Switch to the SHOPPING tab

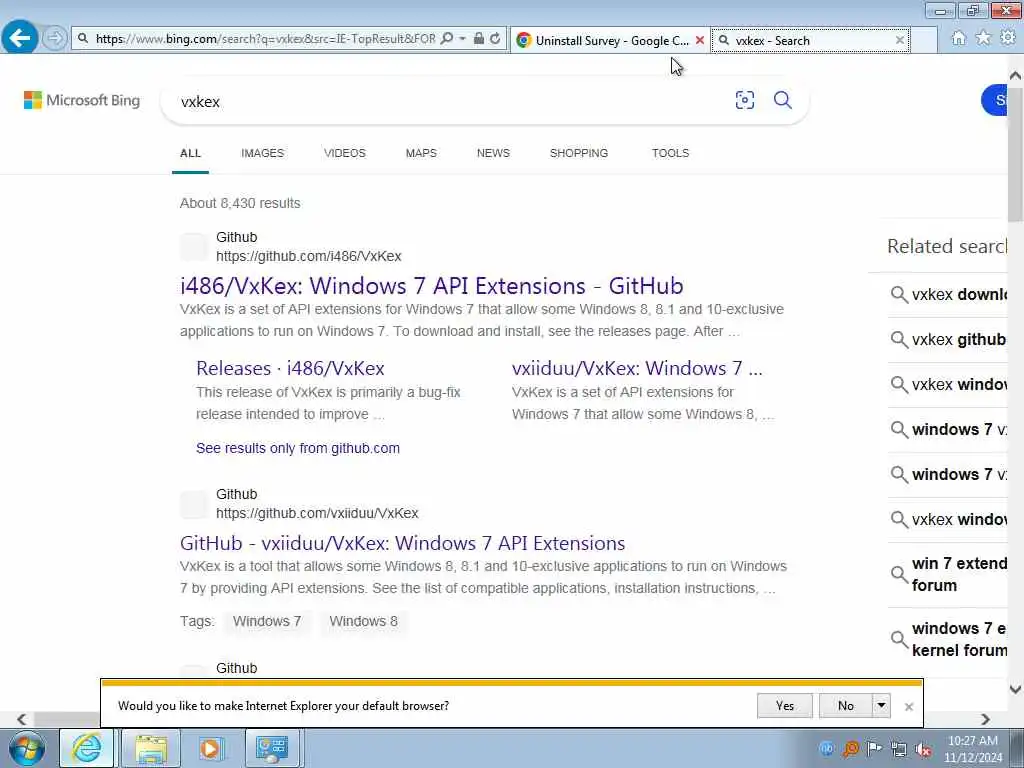click(x=579, y=153)
